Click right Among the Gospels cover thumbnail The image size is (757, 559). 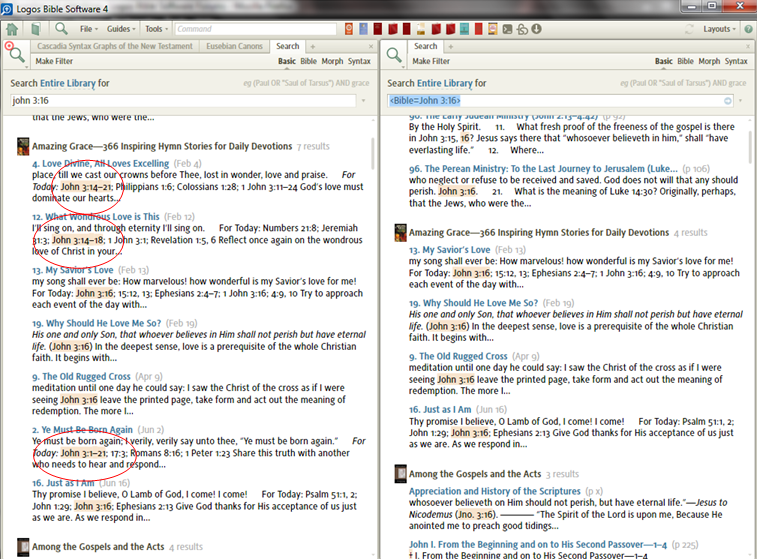[x=400, y=474]
